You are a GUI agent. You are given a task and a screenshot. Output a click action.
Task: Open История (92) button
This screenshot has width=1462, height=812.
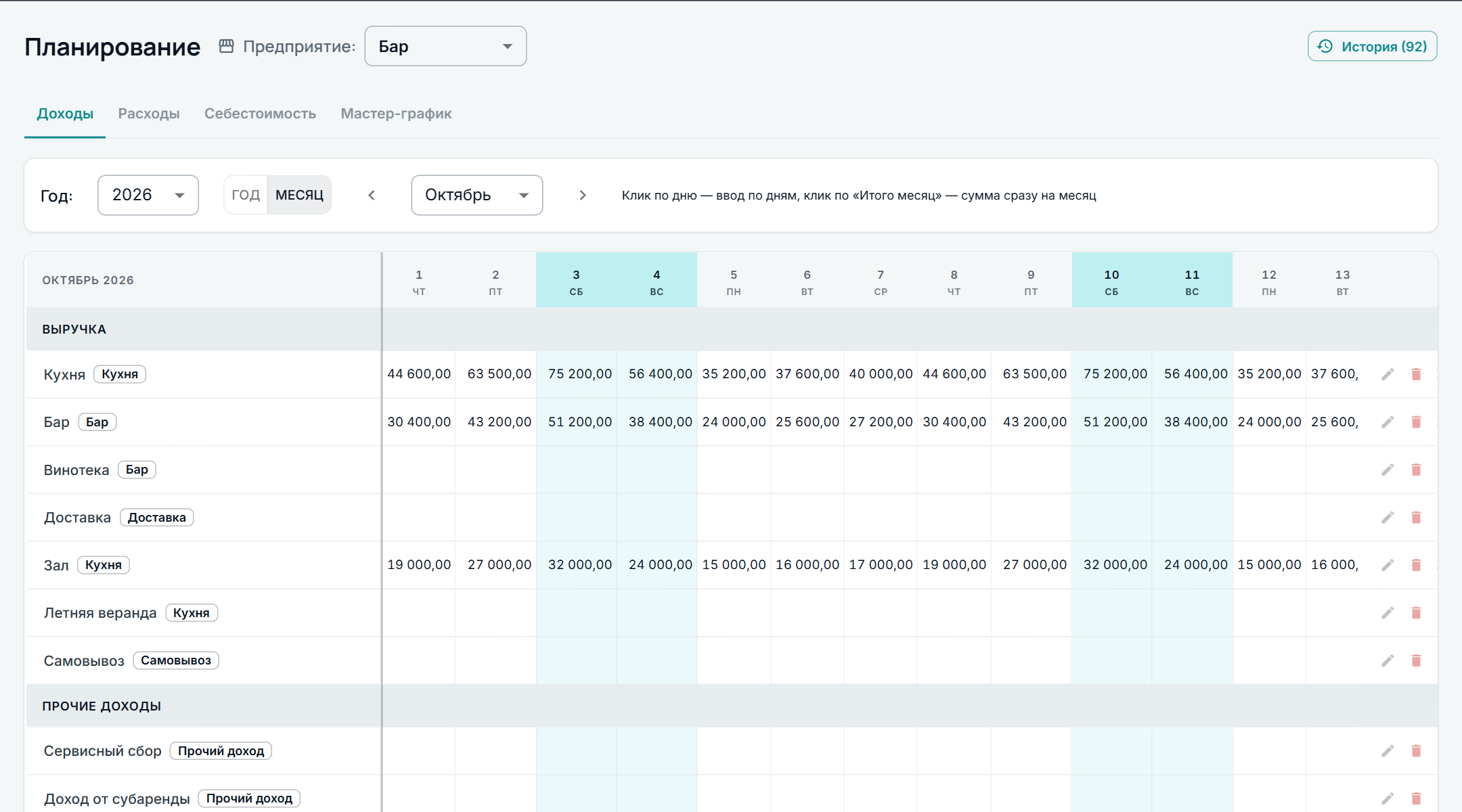point(1373,46)
